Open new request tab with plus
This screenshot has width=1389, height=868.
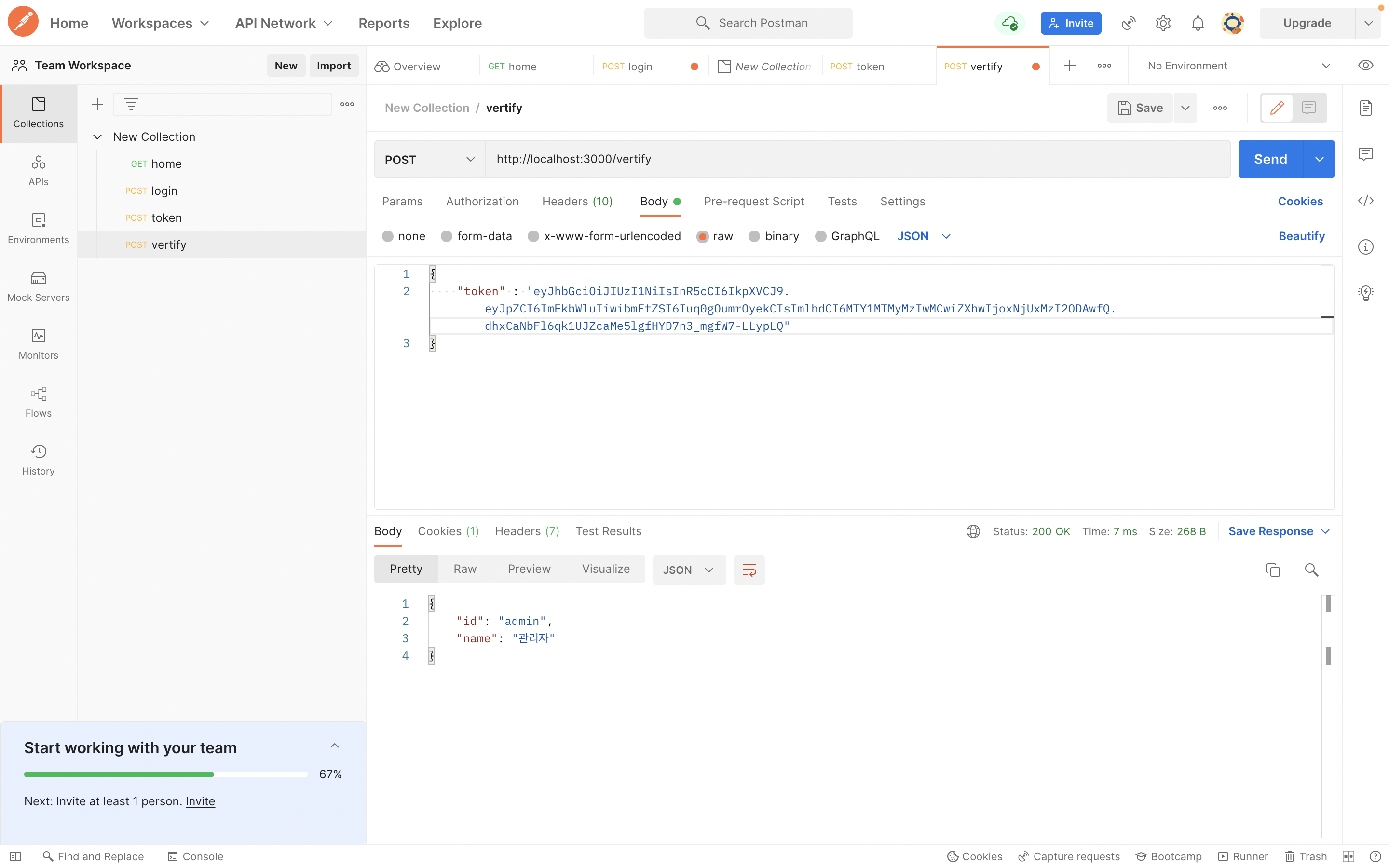(x=1069, y=66)
